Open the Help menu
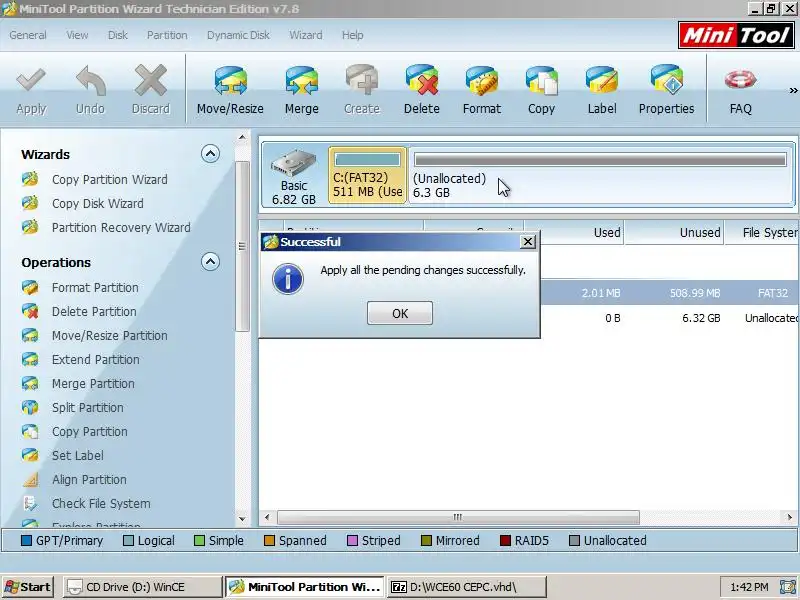 point(353,35)
